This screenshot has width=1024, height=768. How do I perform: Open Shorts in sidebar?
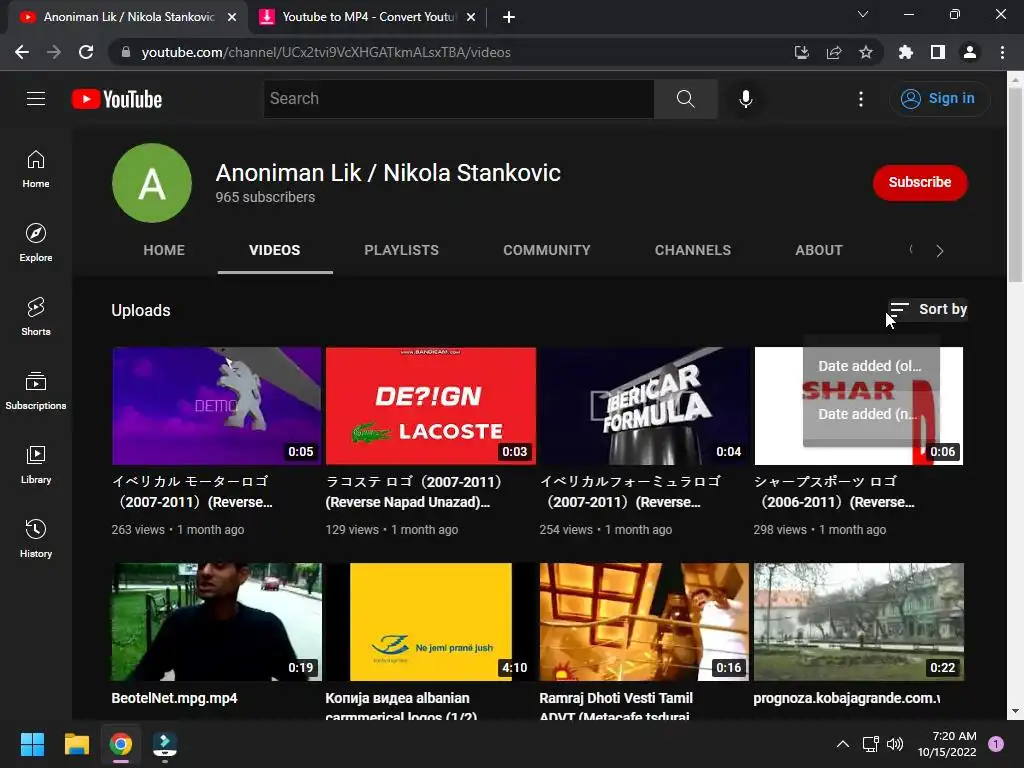point(36,317)
